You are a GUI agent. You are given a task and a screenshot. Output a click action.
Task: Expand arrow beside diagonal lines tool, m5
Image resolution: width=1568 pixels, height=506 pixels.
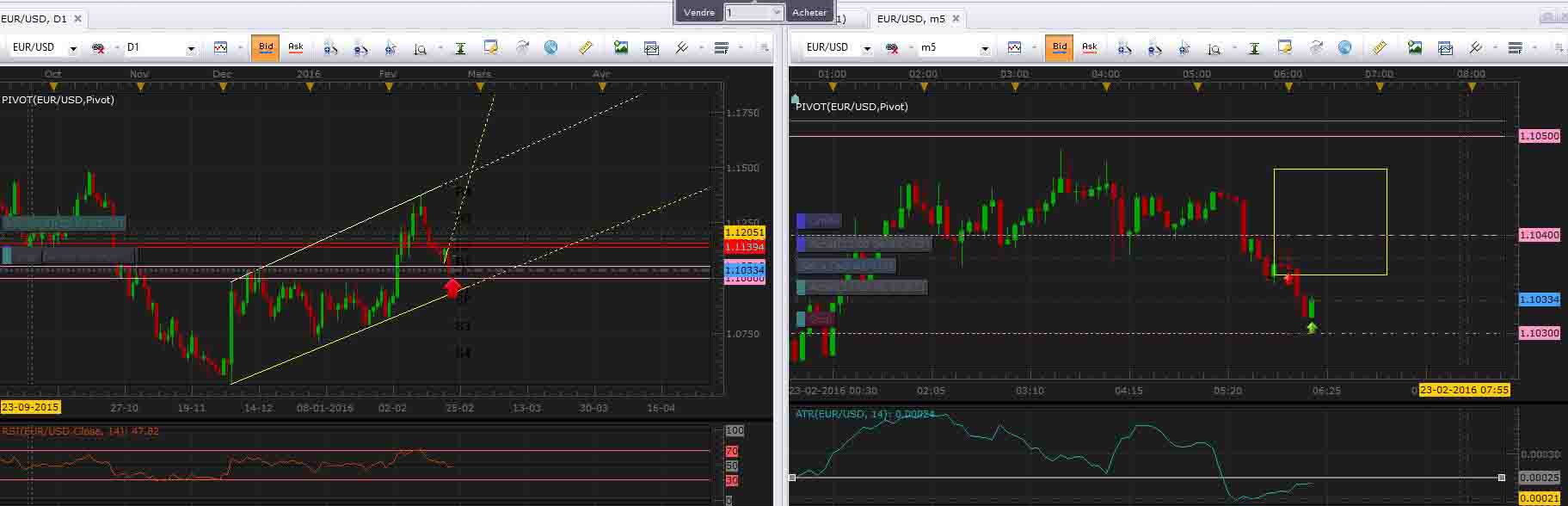1495,48
